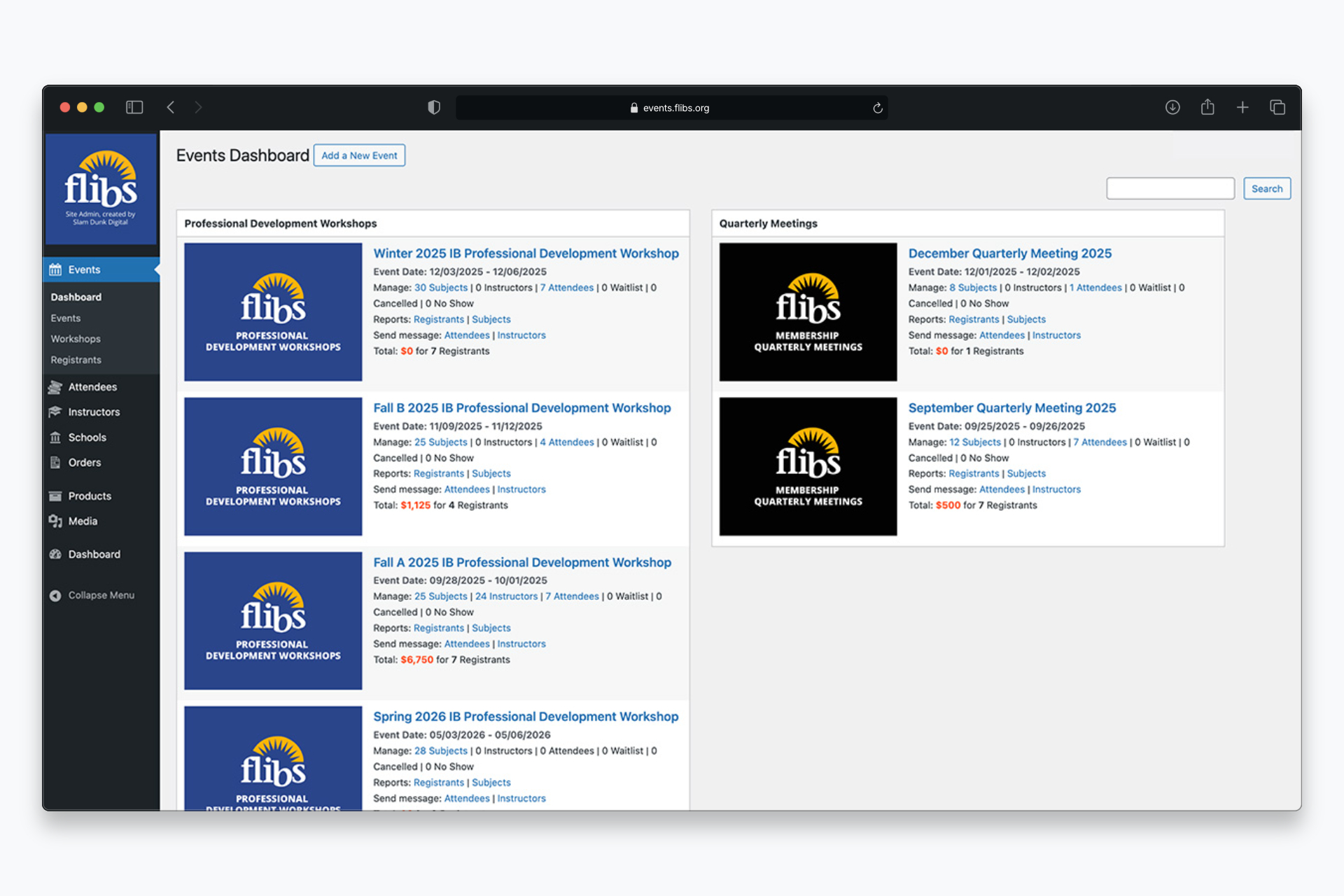The width and height of the screenshot is (1344, 896).
Task: Click the share icon in toolbar
Action: (1207, 107)
